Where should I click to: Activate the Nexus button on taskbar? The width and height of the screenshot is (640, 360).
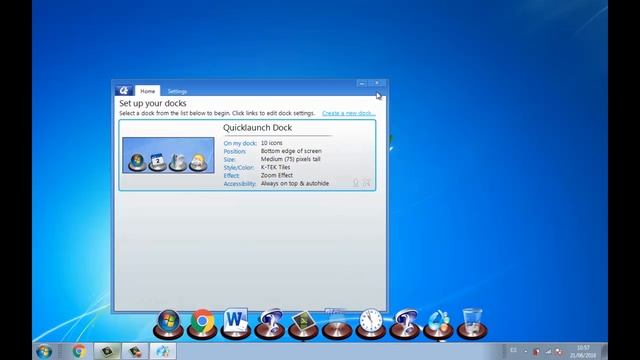point(163,351)
